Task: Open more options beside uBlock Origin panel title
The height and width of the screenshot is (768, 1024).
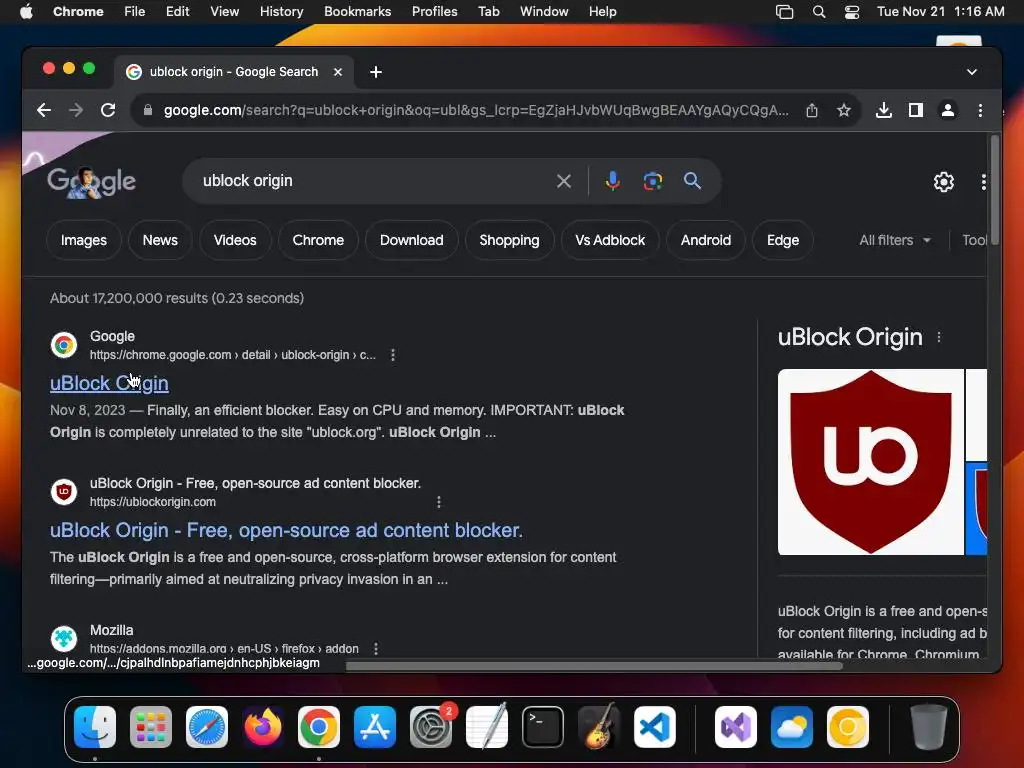Action: (939, 337)
